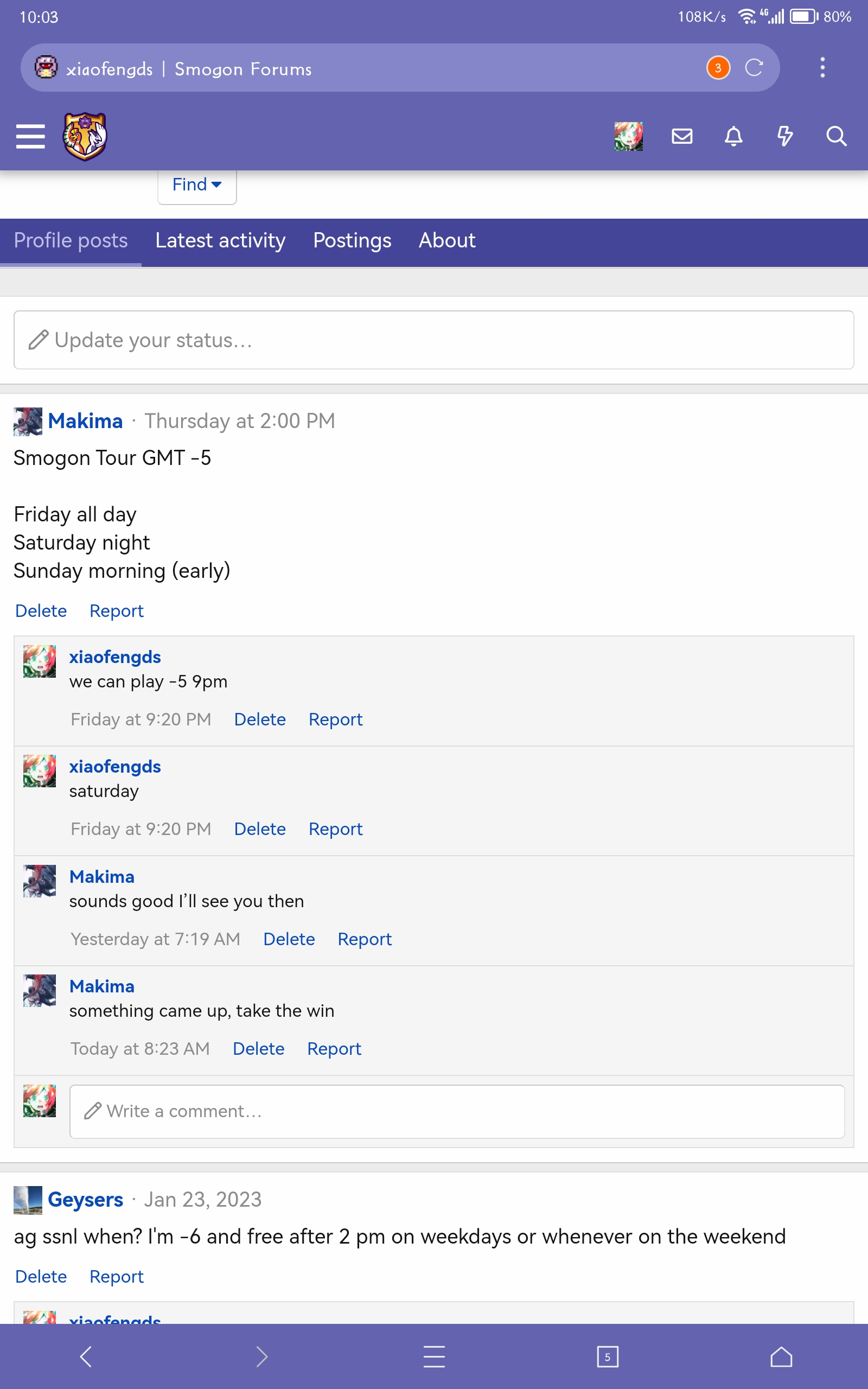Go to browser home page
Screen dimensions: 868x1389
[781, 1357]
